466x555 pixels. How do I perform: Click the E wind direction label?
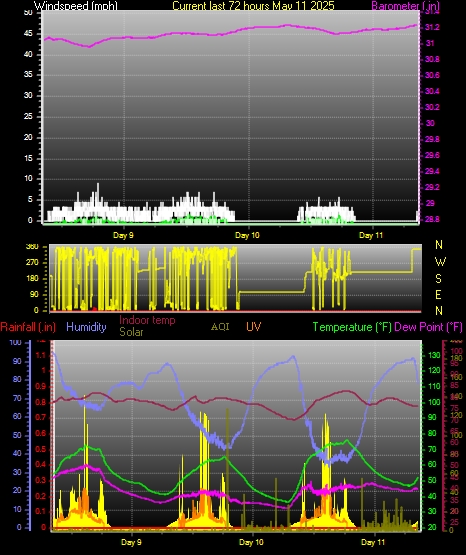438,294
